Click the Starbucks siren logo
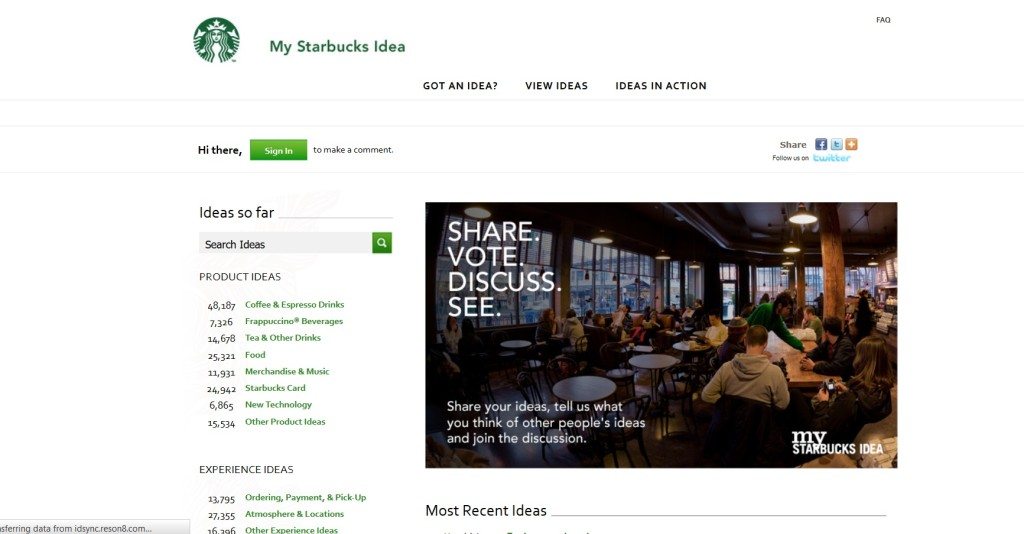The height and width of the screenshot is (534, 1024). (216, 40)
